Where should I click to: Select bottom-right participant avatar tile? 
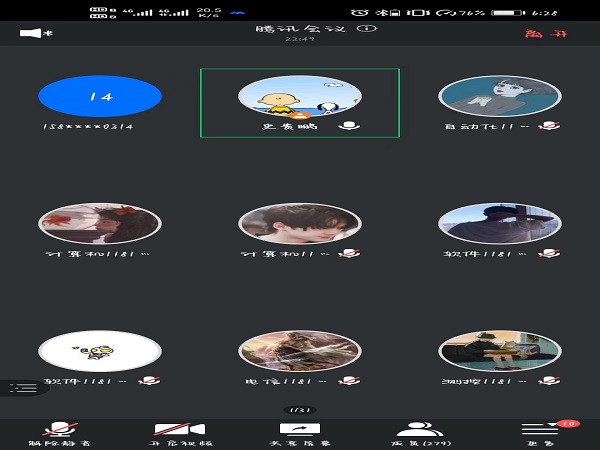499,351
